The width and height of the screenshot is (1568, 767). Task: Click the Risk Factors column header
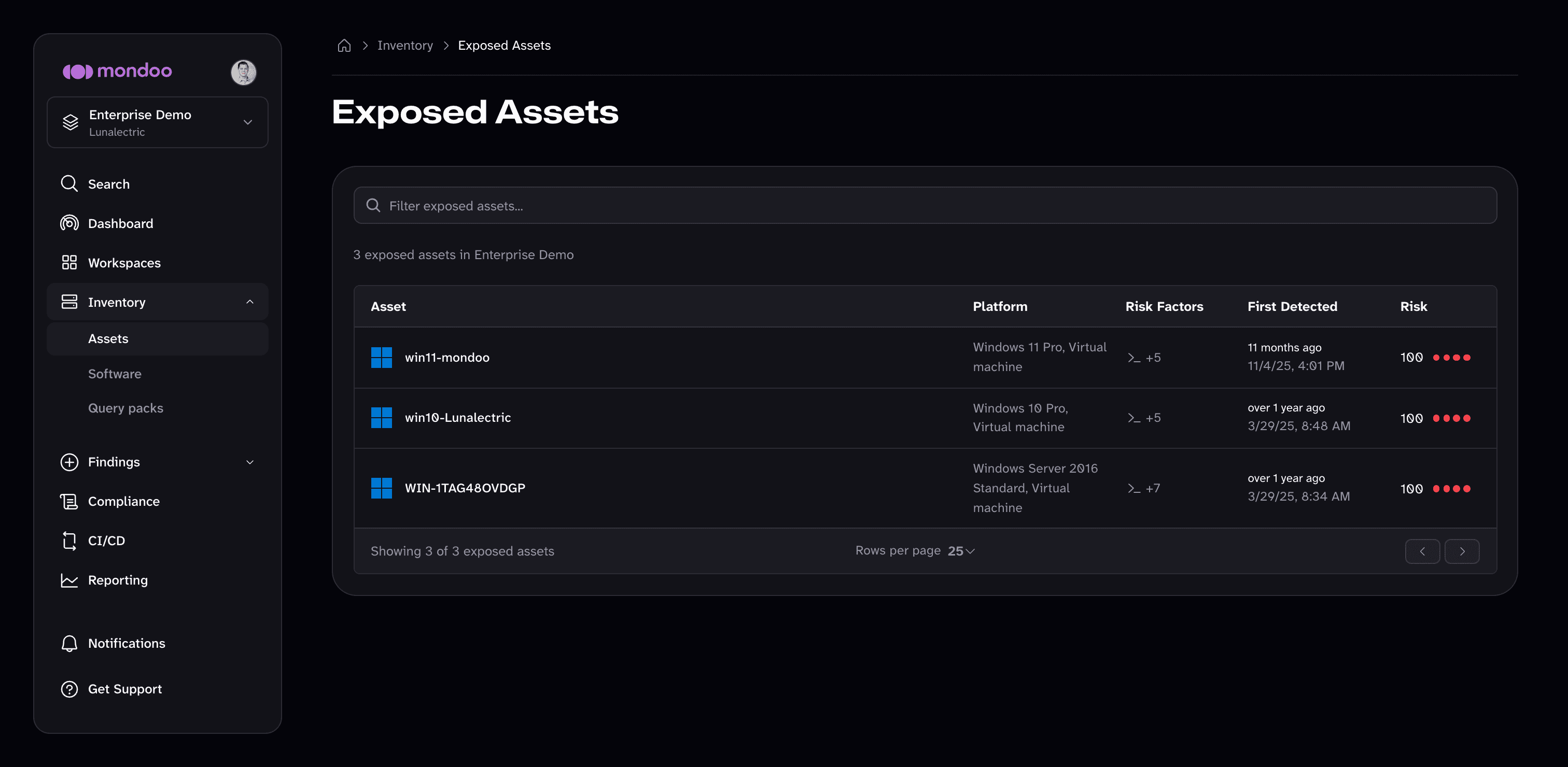(x=1164, y=307)
